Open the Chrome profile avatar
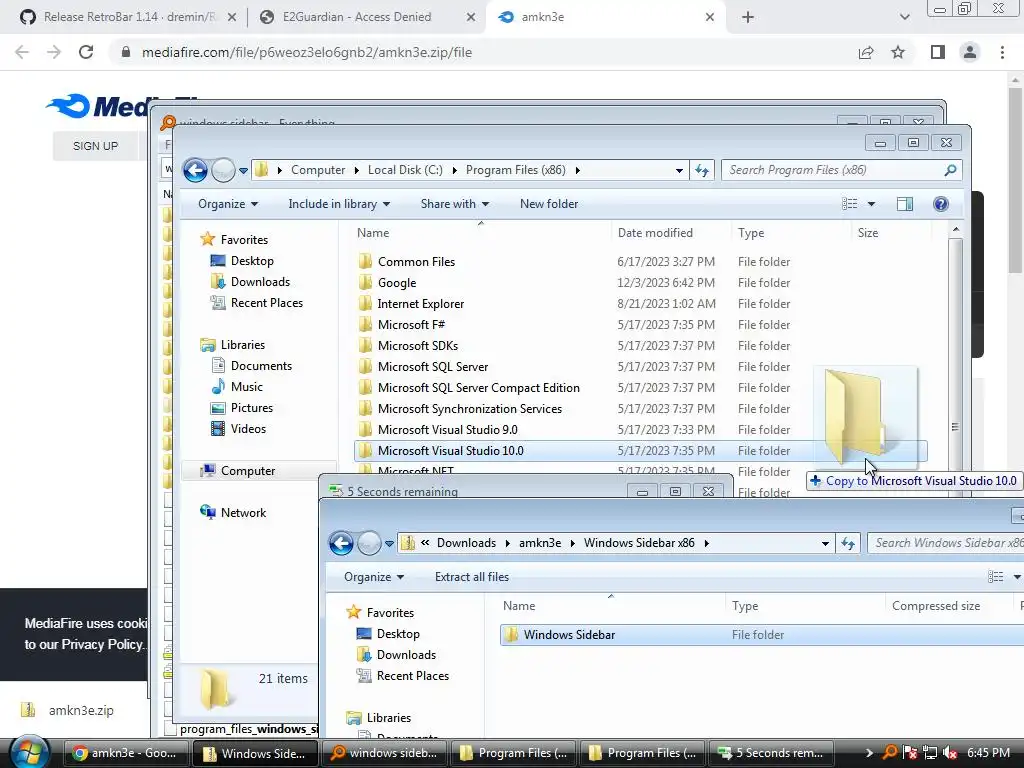1024x768 pixels. tap(970, 52)
